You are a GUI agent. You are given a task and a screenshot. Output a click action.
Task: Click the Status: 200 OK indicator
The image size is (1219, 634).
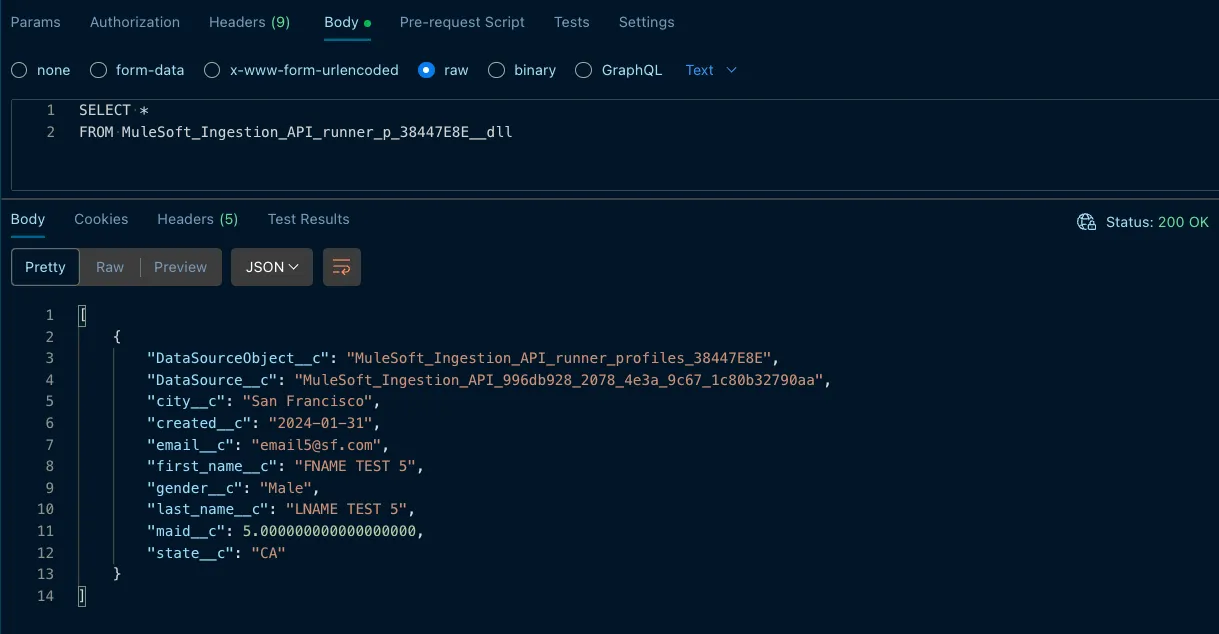[1157, 222]
